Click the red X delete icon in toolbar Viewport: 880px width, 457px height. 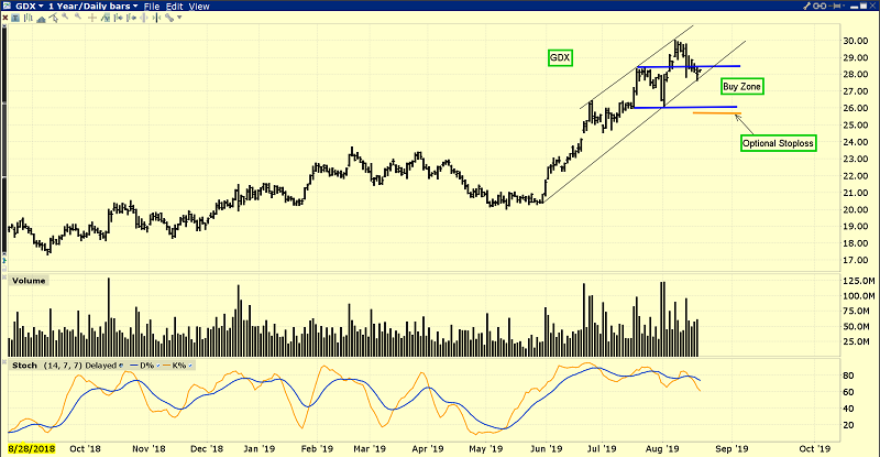[x=5, y=17]
